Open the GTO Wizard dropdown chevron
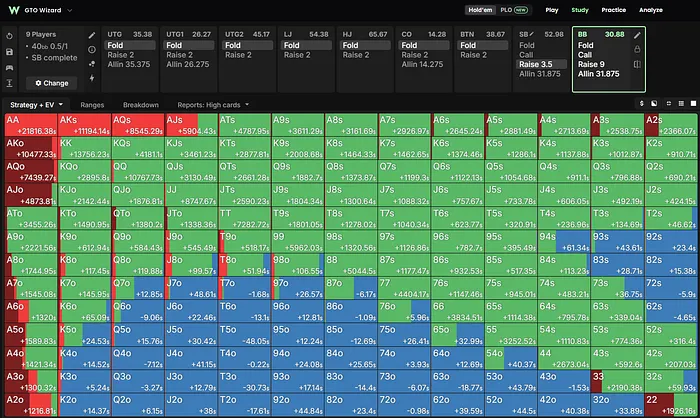 click(70, 10)
